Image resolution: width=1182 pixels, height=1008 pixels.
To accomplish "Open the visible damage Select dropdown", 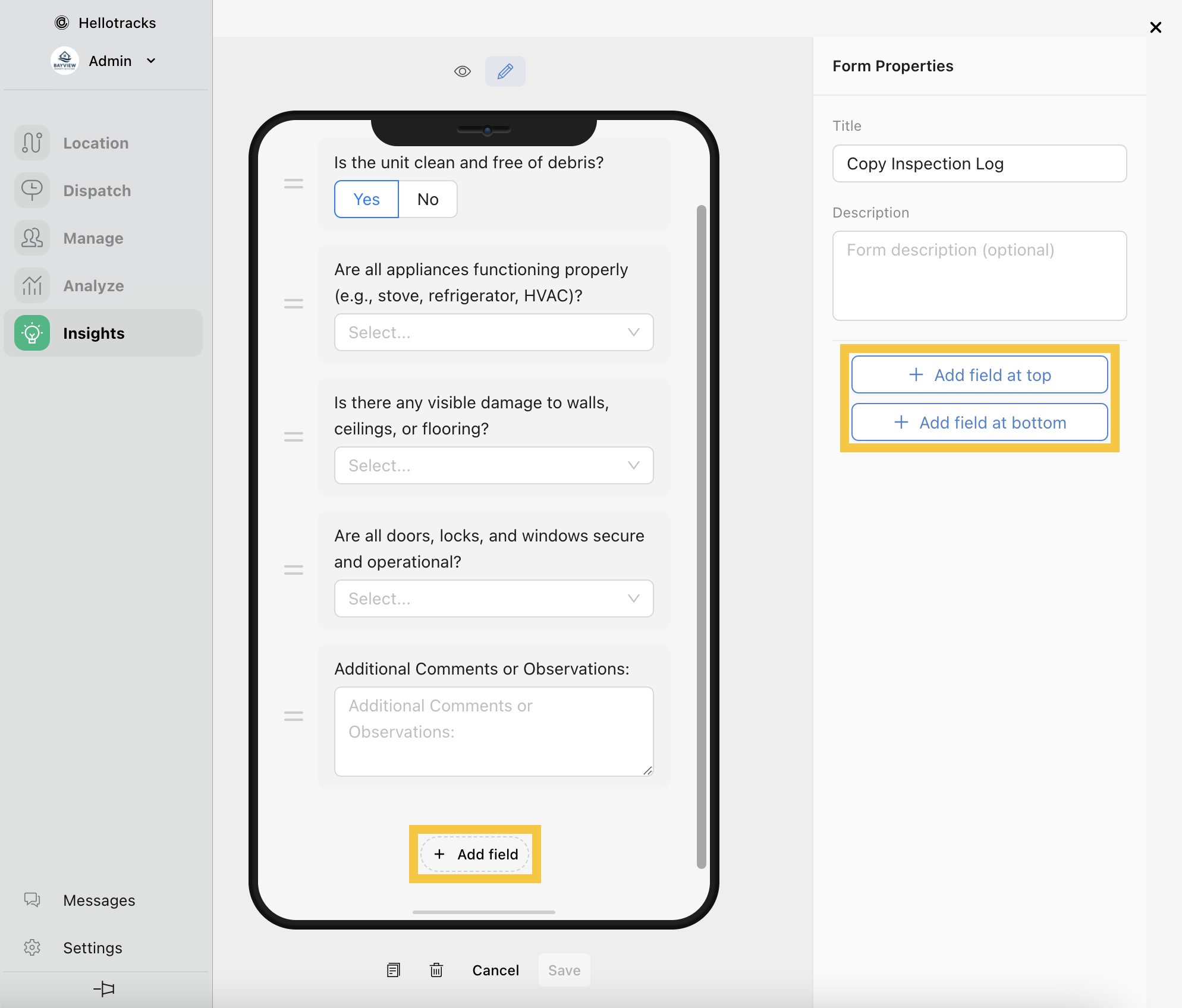I will 493,465.
